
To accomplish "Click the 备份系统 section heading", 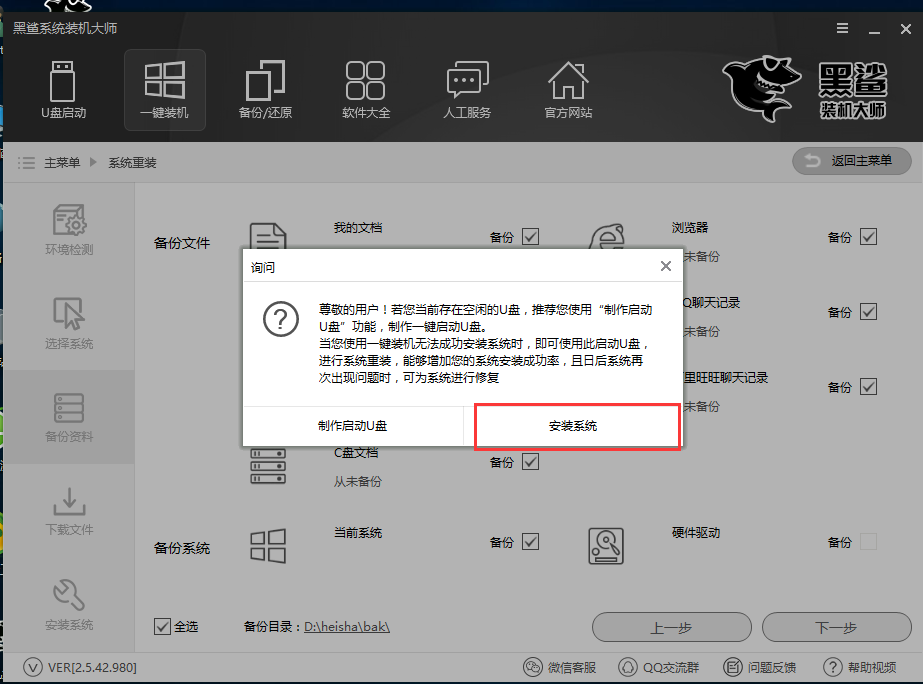I will point(182,548).
